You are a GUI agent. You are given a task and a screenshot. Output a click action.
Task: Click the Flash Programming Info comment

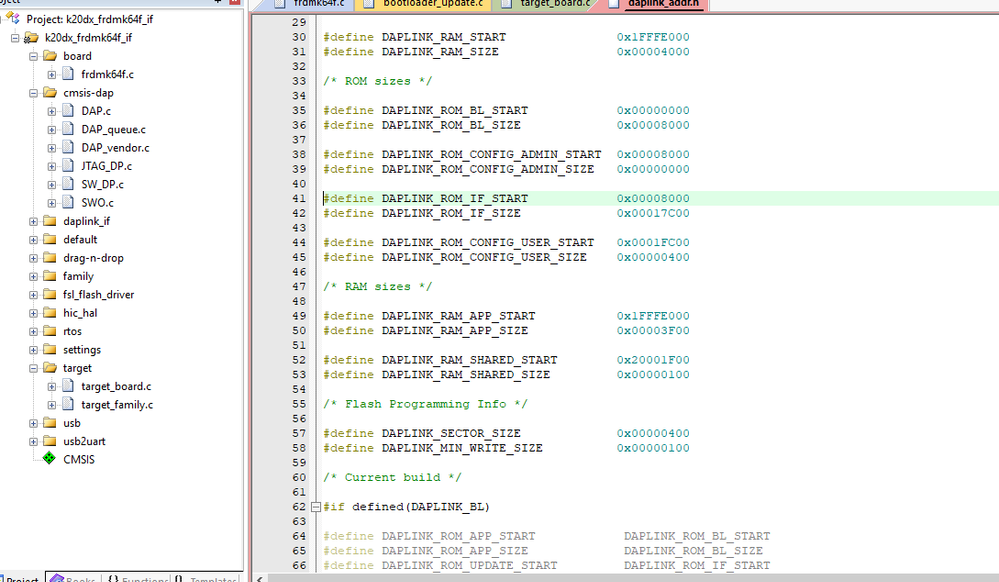[425, 404]
